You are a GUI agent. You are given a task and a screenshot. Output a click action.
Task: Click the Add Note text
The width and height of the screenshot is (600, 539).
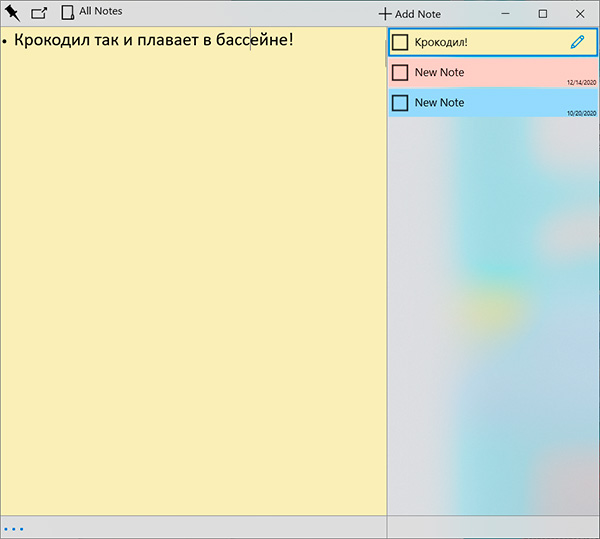418,14
